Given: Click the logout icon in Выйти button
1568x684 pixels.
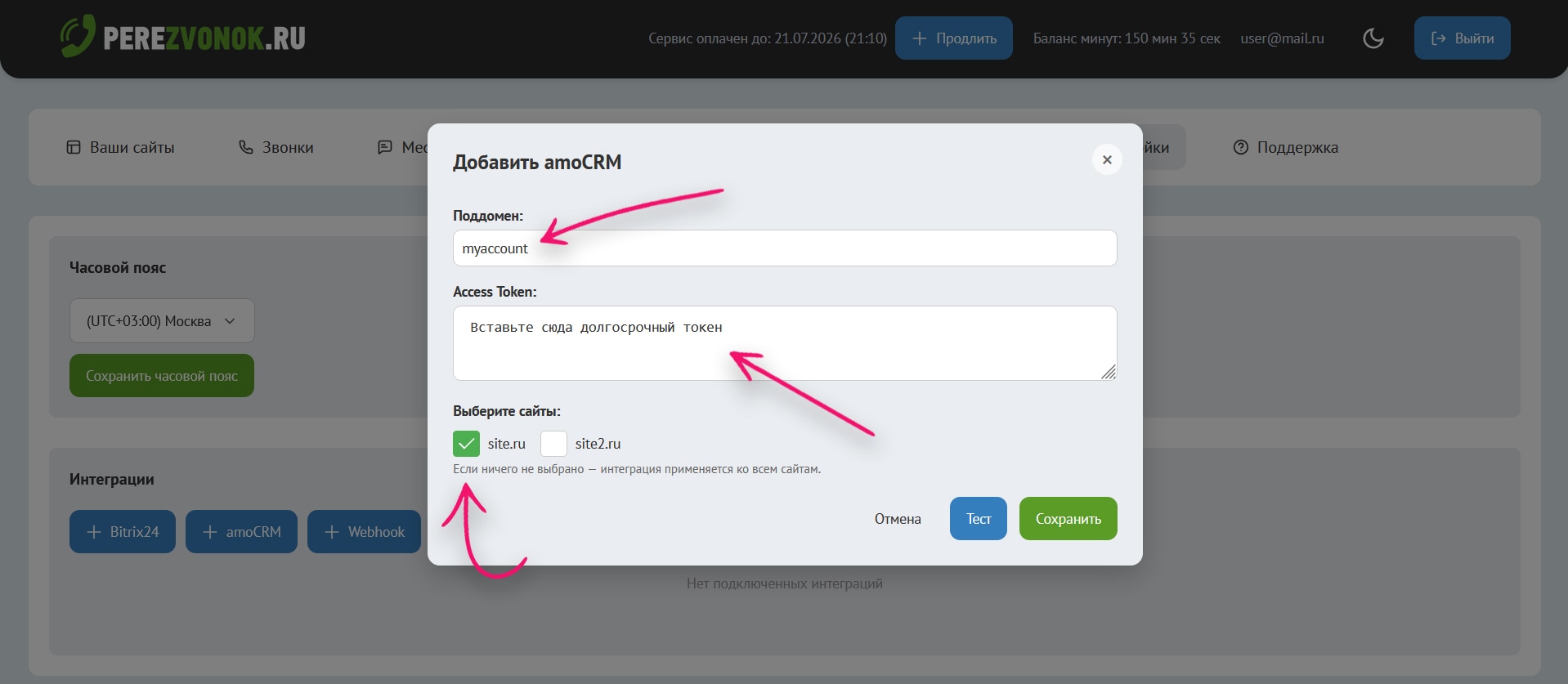Looking at the screenshot, I should (x=1438, y=38).
